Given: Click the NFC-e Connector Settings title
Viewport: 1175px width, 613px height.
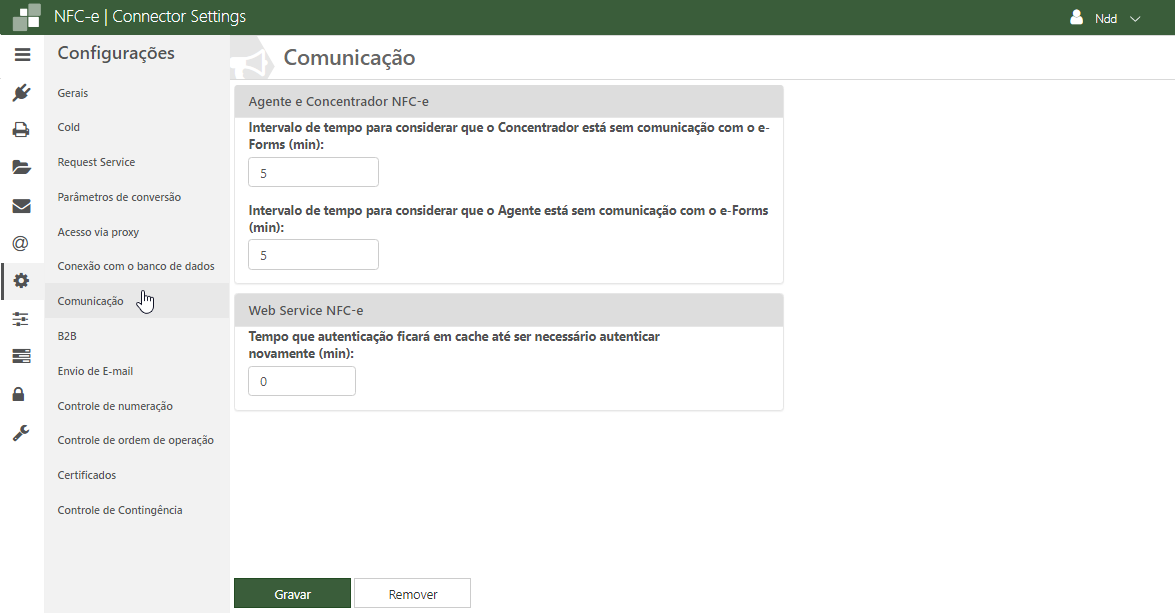Looking at the screenshot, I should point(150,16).
